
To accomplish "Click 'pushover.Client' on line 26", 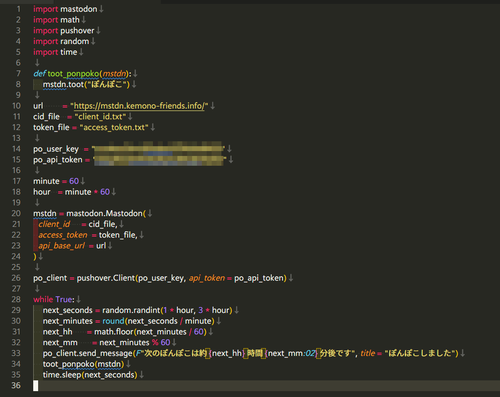I will pyautogui.click(x=106, y=278).
